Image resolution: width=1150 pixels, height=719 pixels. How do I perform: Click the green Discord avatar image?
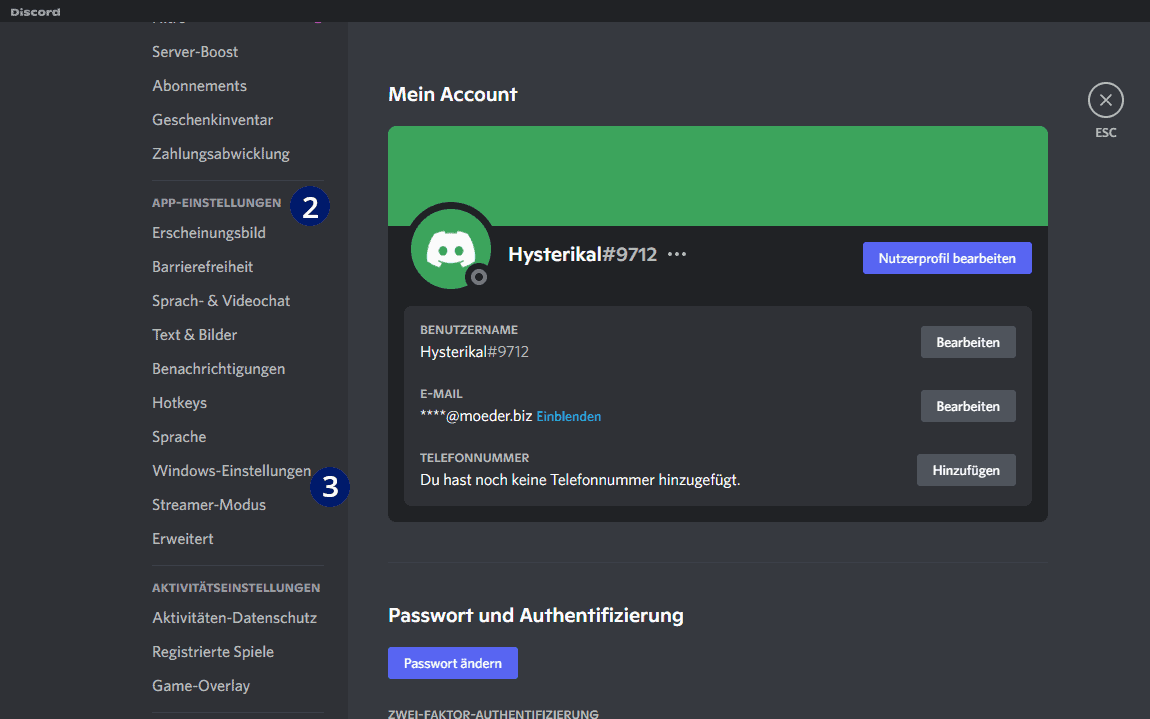point(450,248)
